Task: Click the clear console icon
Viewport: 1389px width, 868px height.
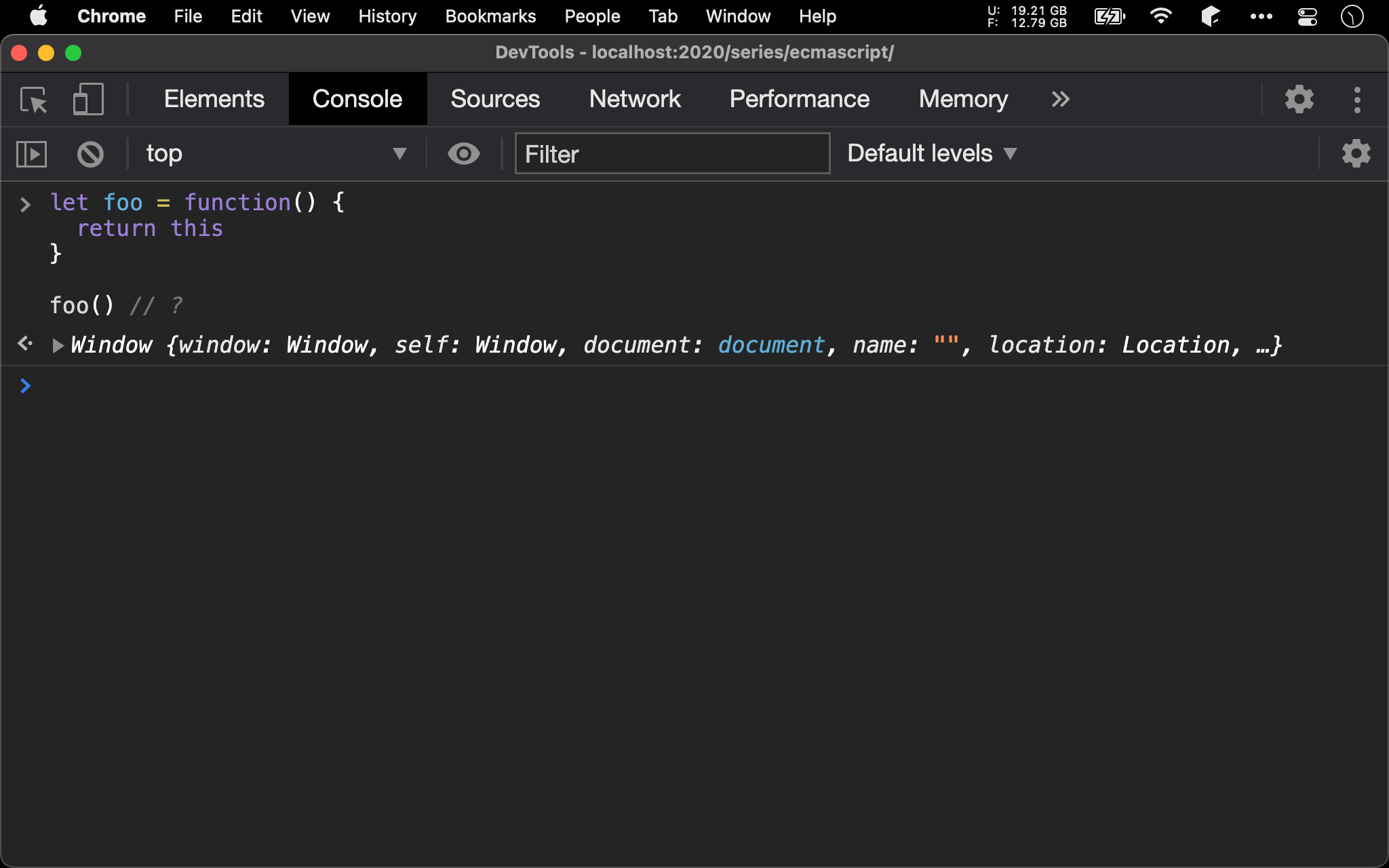Action: (x=89, y=153)
